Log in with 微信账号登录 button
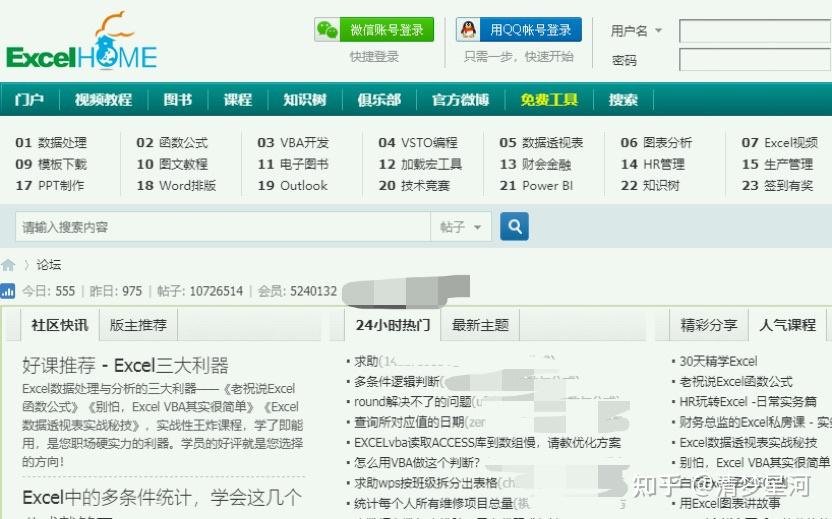This screenshot has height=519, width=832. 374,30
